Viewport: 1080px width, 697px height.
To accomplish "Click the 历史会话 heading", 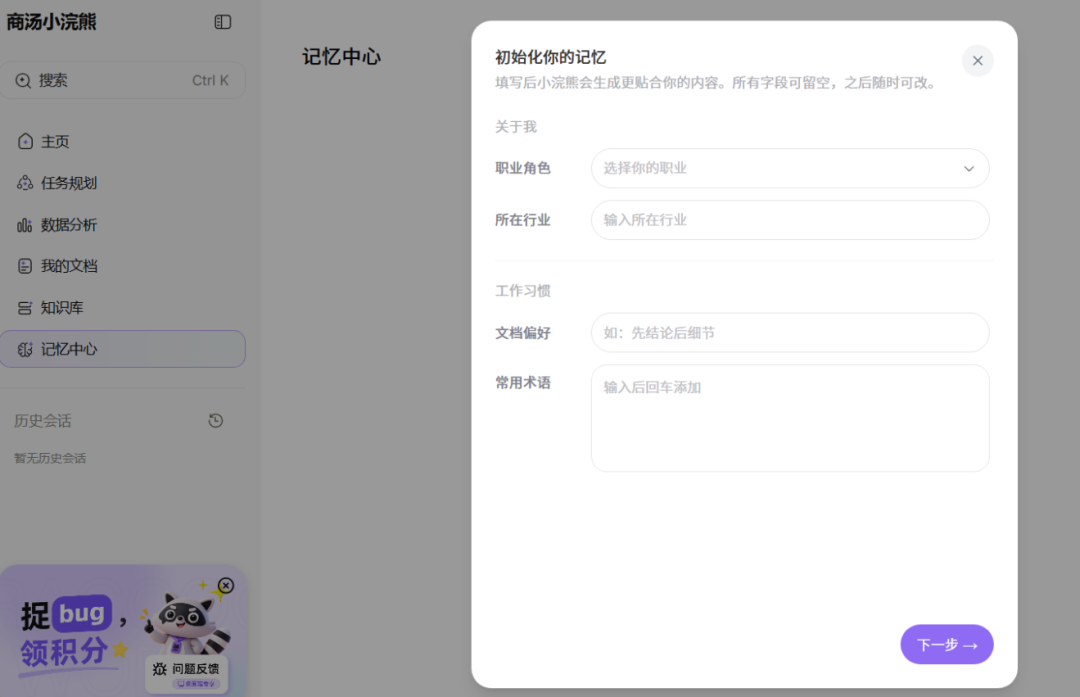I will point(43,421).
